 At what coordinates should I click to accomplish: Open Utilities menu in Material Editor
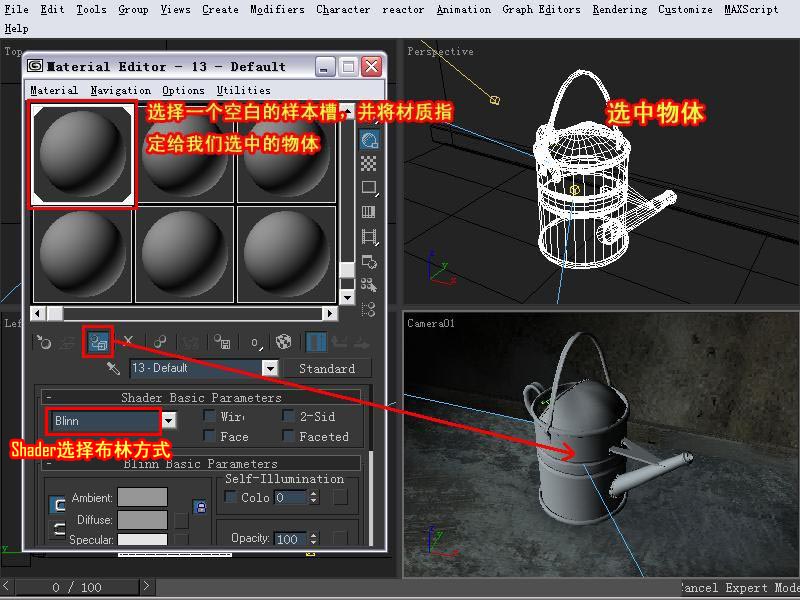pyautogui.click(x=243, y=90)
